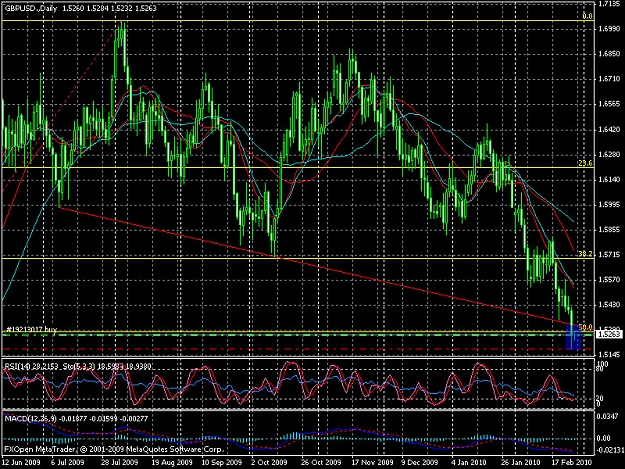Click the #19213017 buy order label
This screenshot has height=469, width=625.
(31, 329)
